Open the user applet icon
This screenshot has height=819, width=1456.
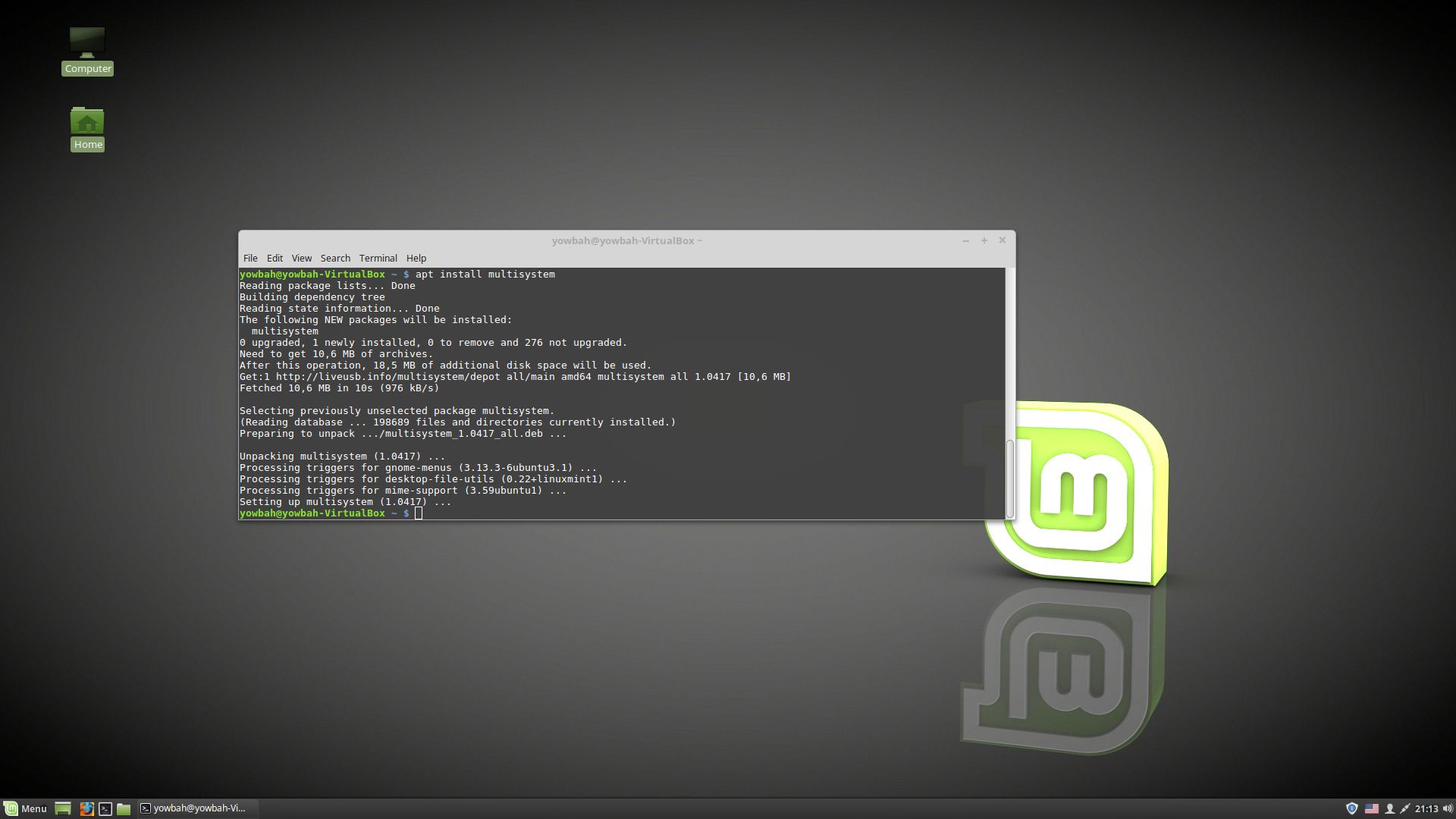coord(1389,808)
